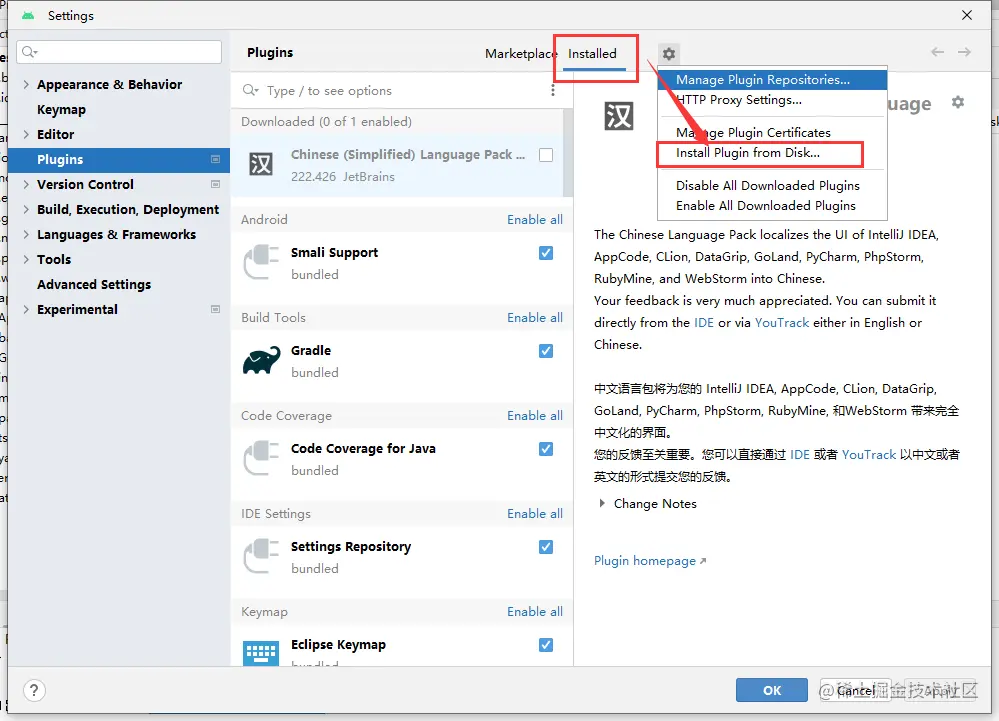Click the Code Coverage for Java plug icon
Screen dimensions: 999x721
261,459
